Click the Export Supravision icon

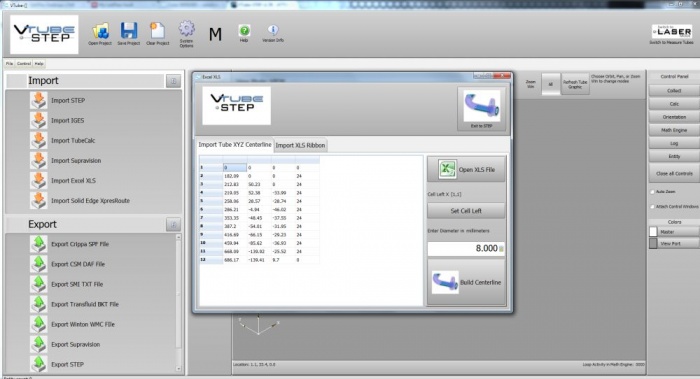pos(39,345)
